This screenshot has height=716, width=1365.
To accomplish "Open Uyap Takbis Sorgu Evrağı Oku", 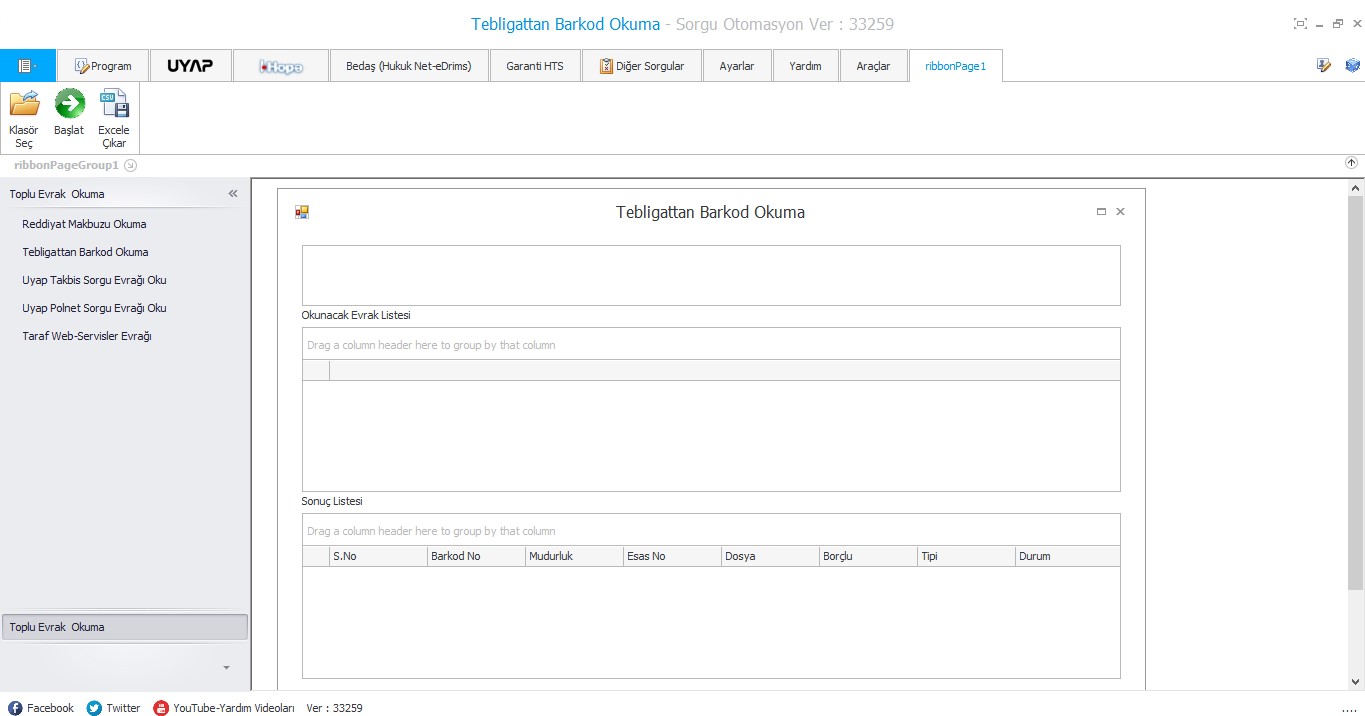I will pos(94,280).
